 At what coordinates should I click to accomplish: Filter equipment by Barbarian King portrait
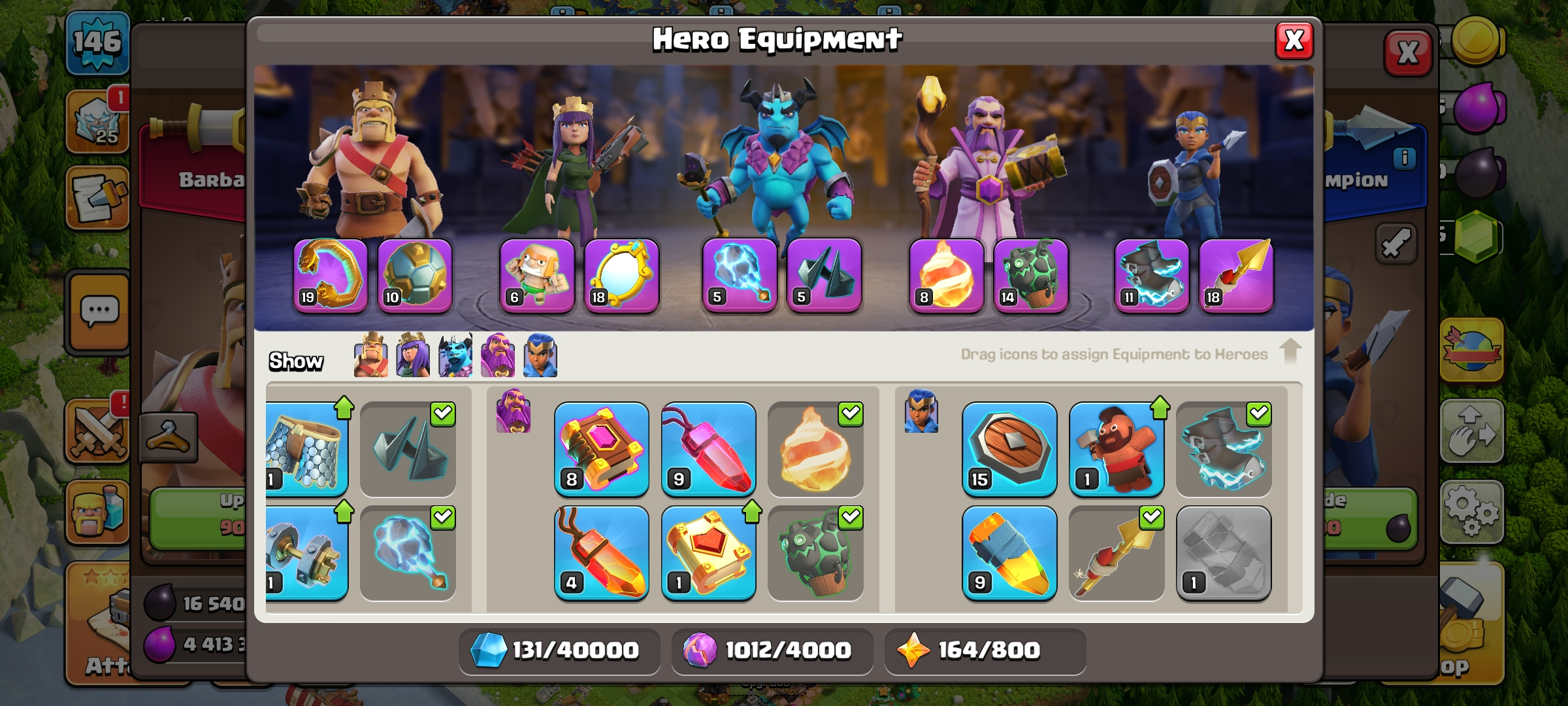pyautogui.click(x=370, y=355)
